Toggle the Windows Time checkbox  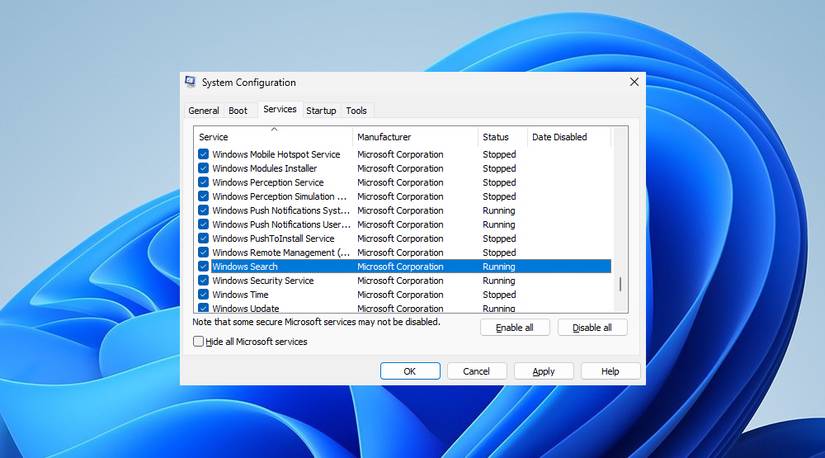point(204,294)
